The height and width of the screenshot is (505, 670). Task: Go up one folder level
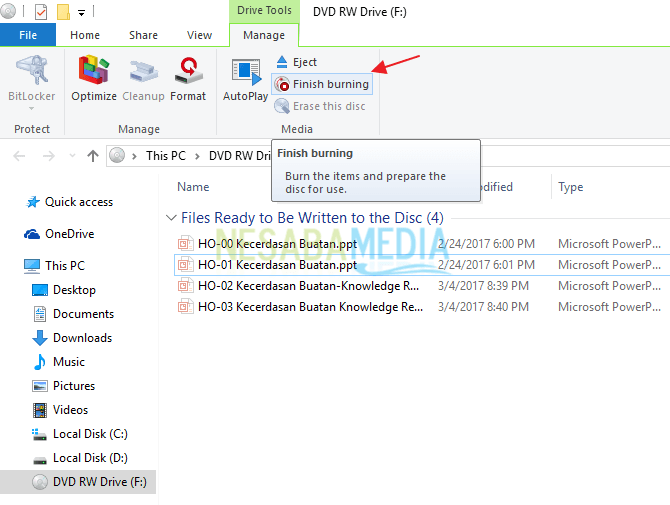[93, 156]
